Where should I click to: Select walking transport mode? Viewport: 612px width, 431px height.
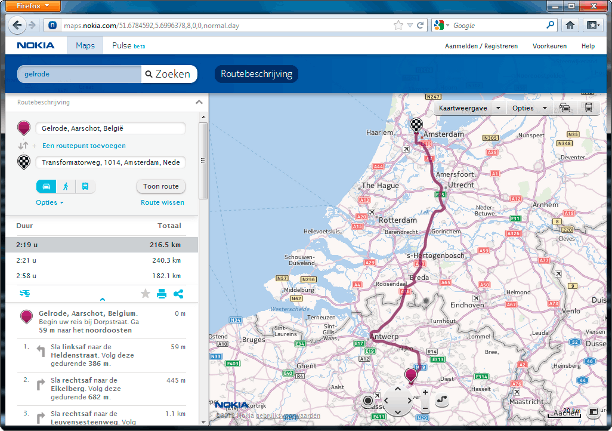(x=66, y=186)
